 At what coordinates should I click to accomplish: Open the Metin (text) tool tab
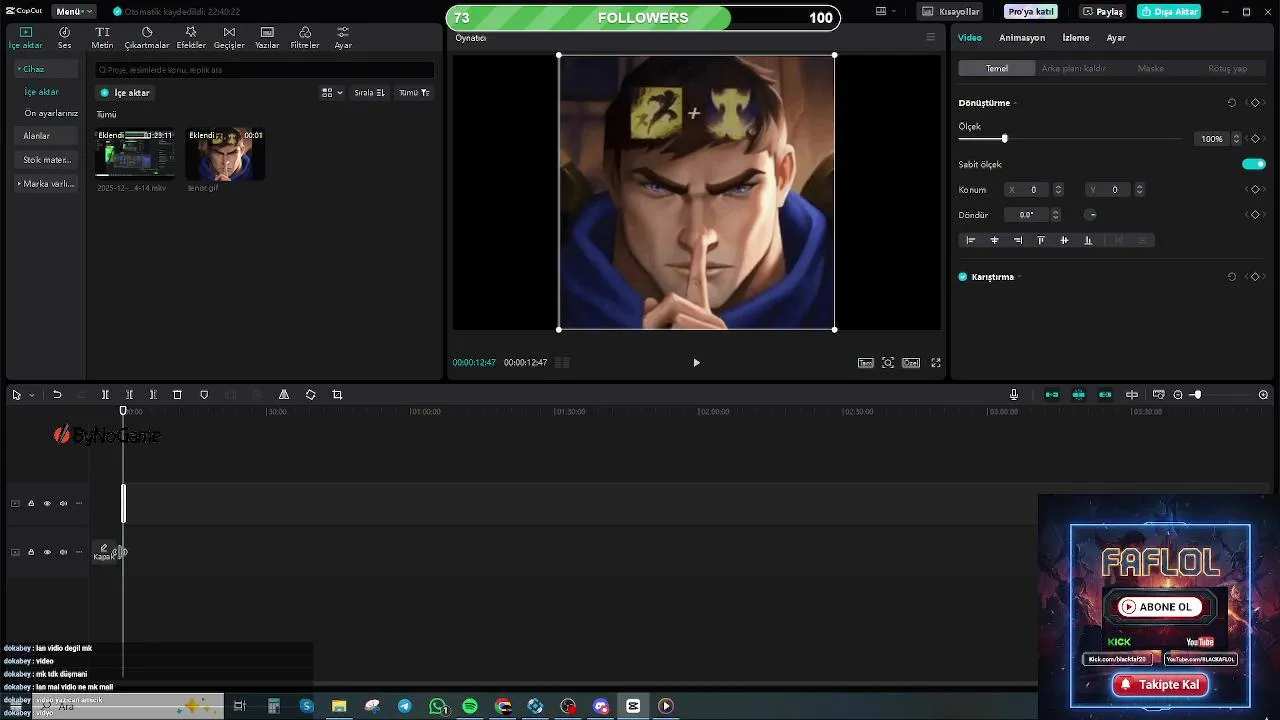coord(102,38)
